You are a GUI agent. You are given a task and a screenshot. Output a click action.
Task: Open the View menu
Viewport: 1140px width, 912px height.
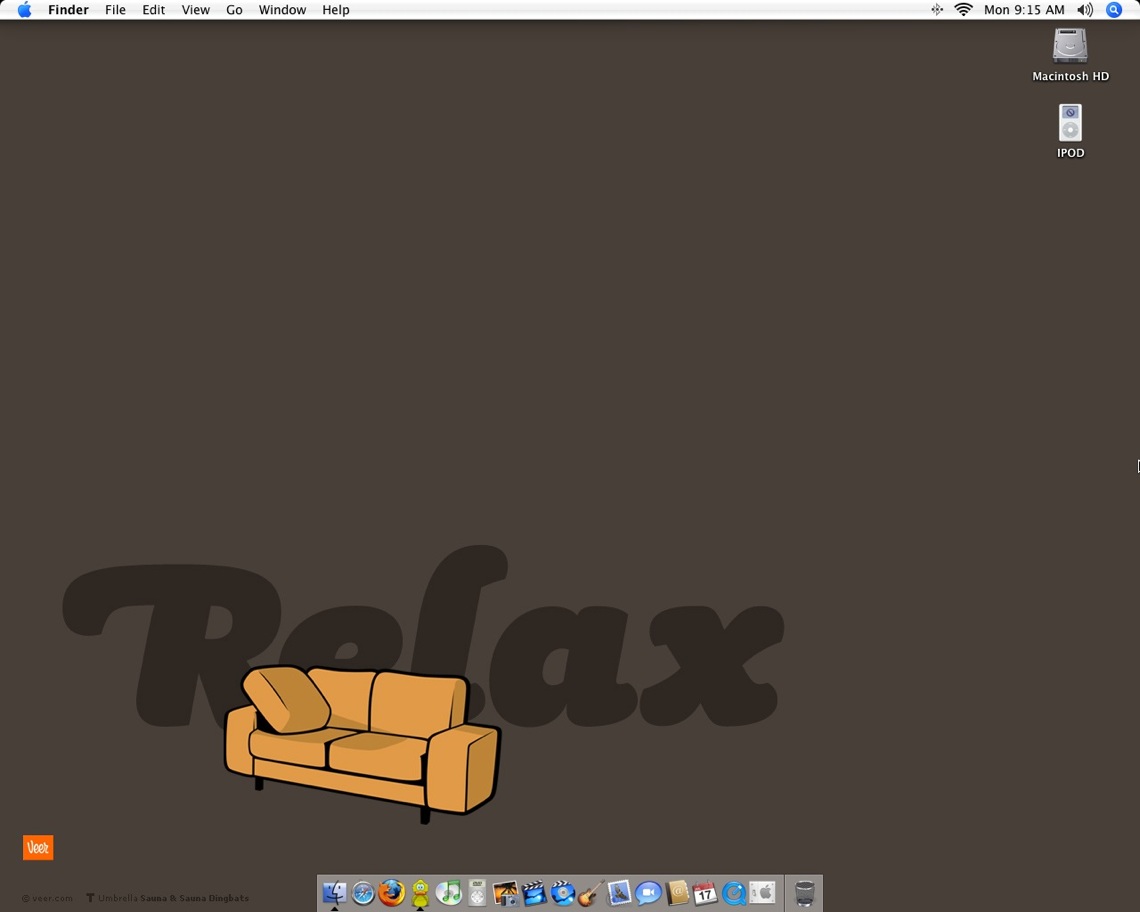[x=196, y=10]
